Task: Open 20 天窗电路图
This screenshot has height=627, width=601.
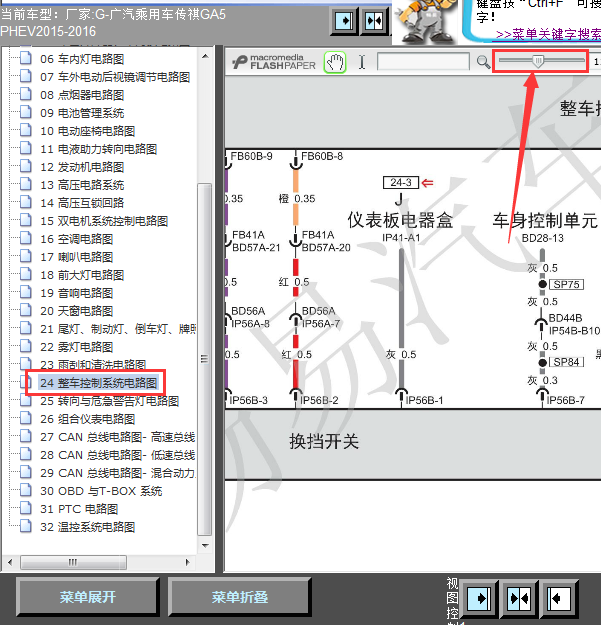Action: click(x=76, y=311)
